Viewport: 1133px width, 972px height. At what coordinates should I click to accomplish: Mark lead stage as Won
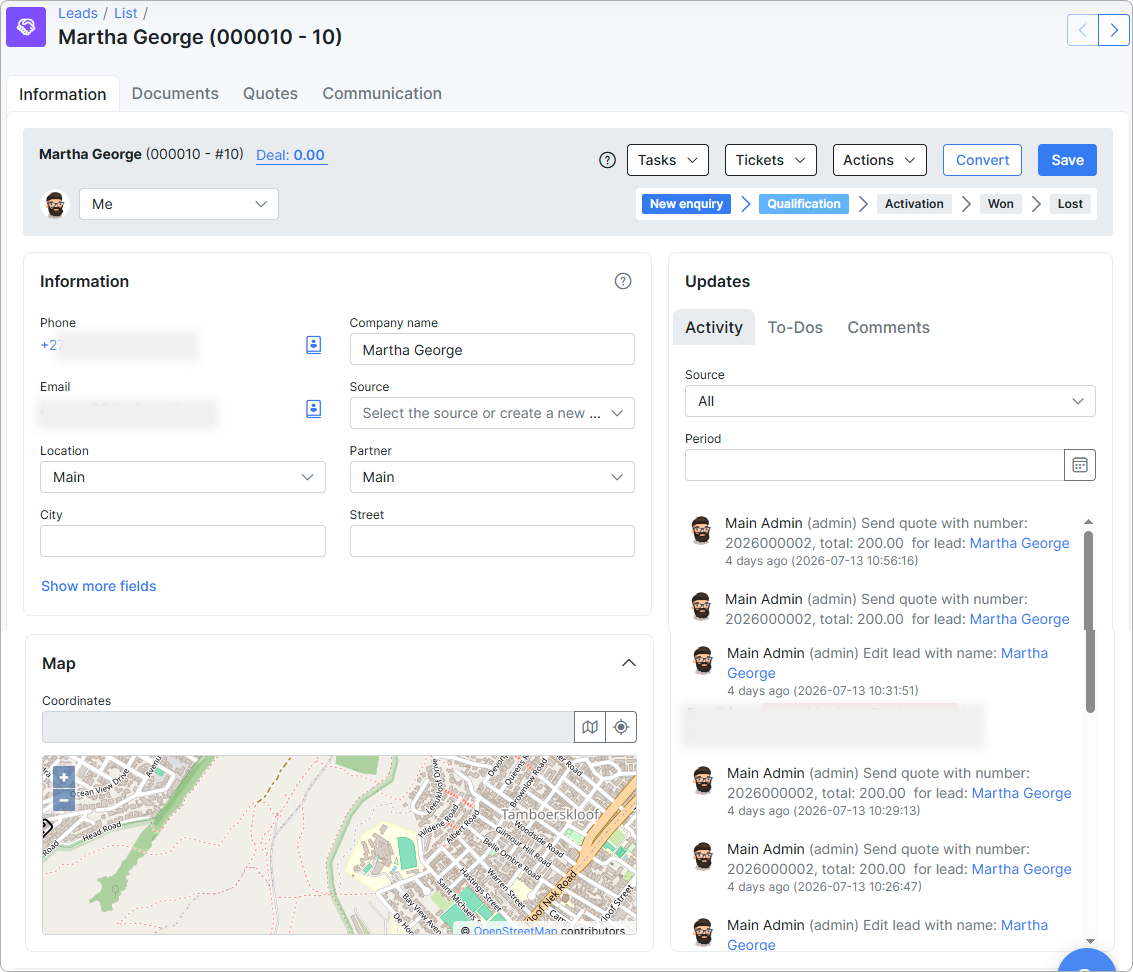tap(1000, 204)
